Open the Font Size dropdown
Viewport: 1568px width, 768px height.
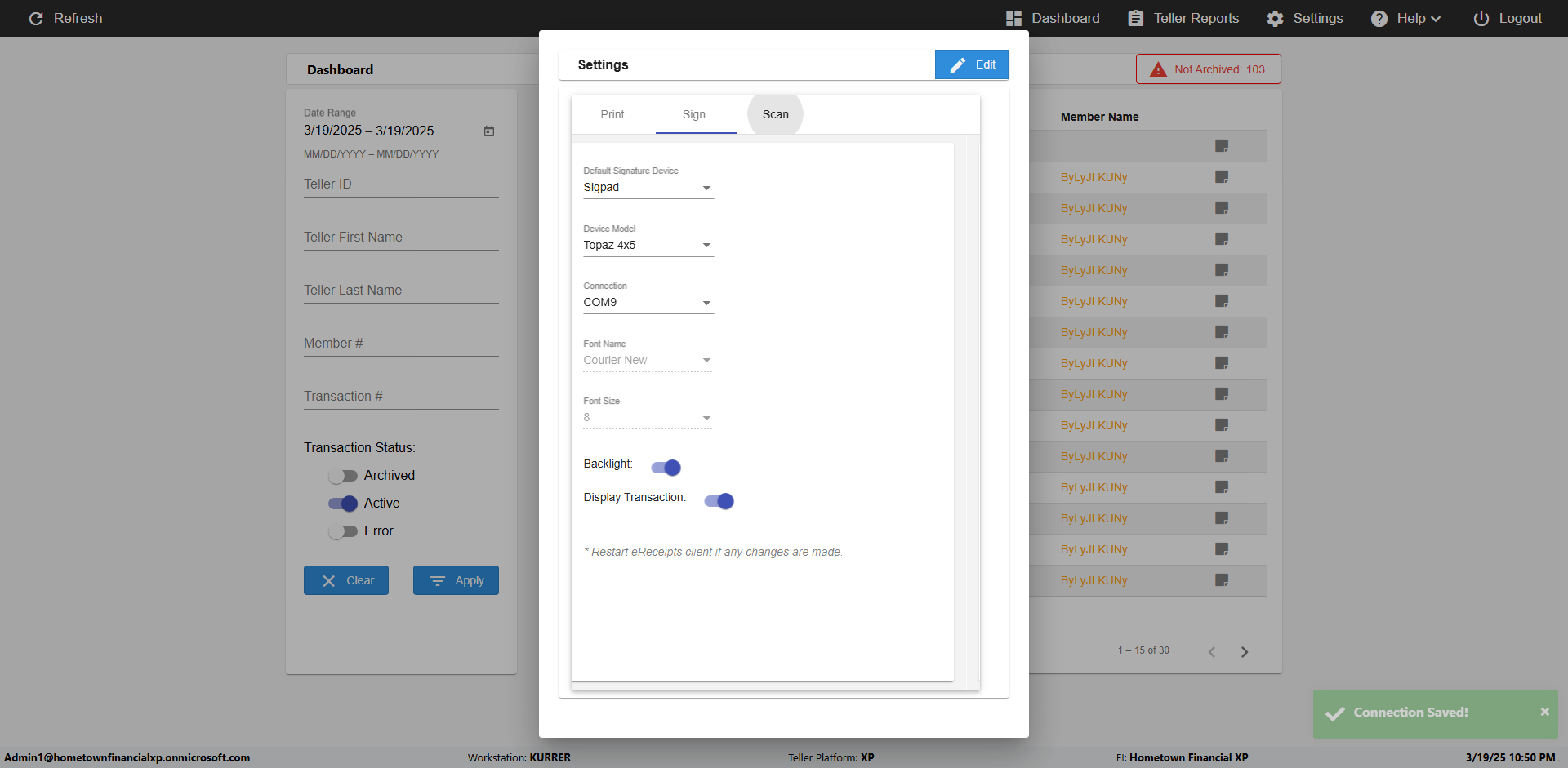(x=648, y=418)
